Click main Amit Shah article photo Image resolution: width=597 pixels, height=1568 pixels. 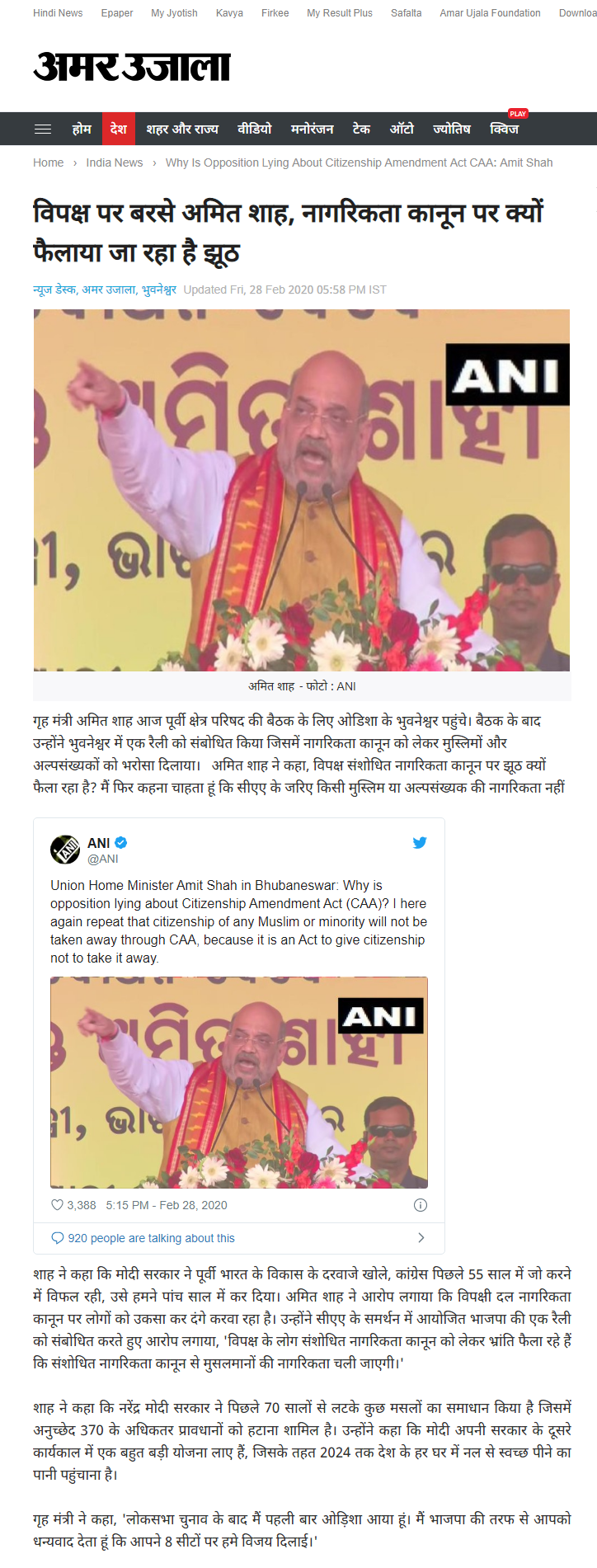[302, 490]
